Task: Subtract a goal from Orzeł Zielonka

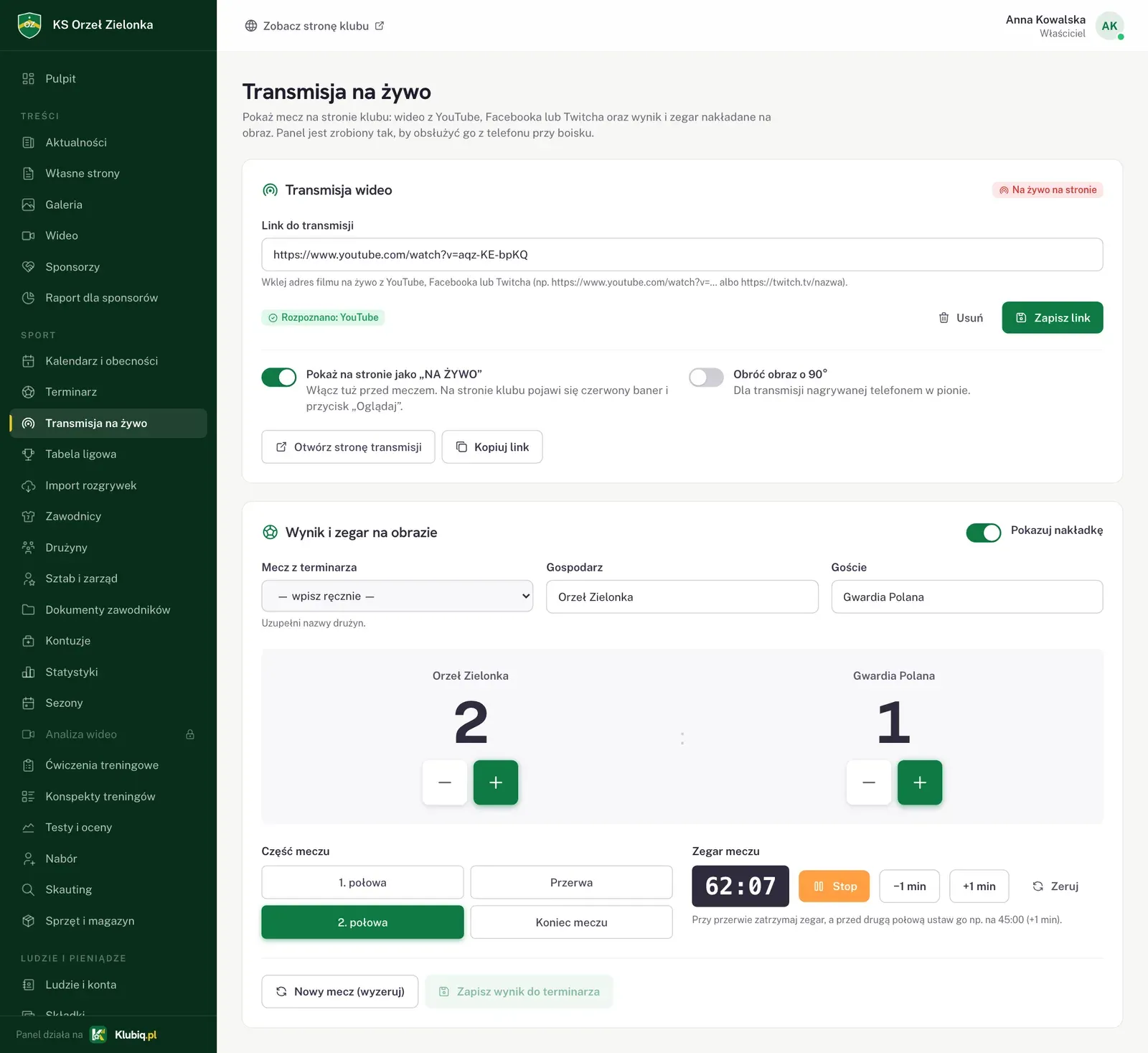Action: point(445,782)
